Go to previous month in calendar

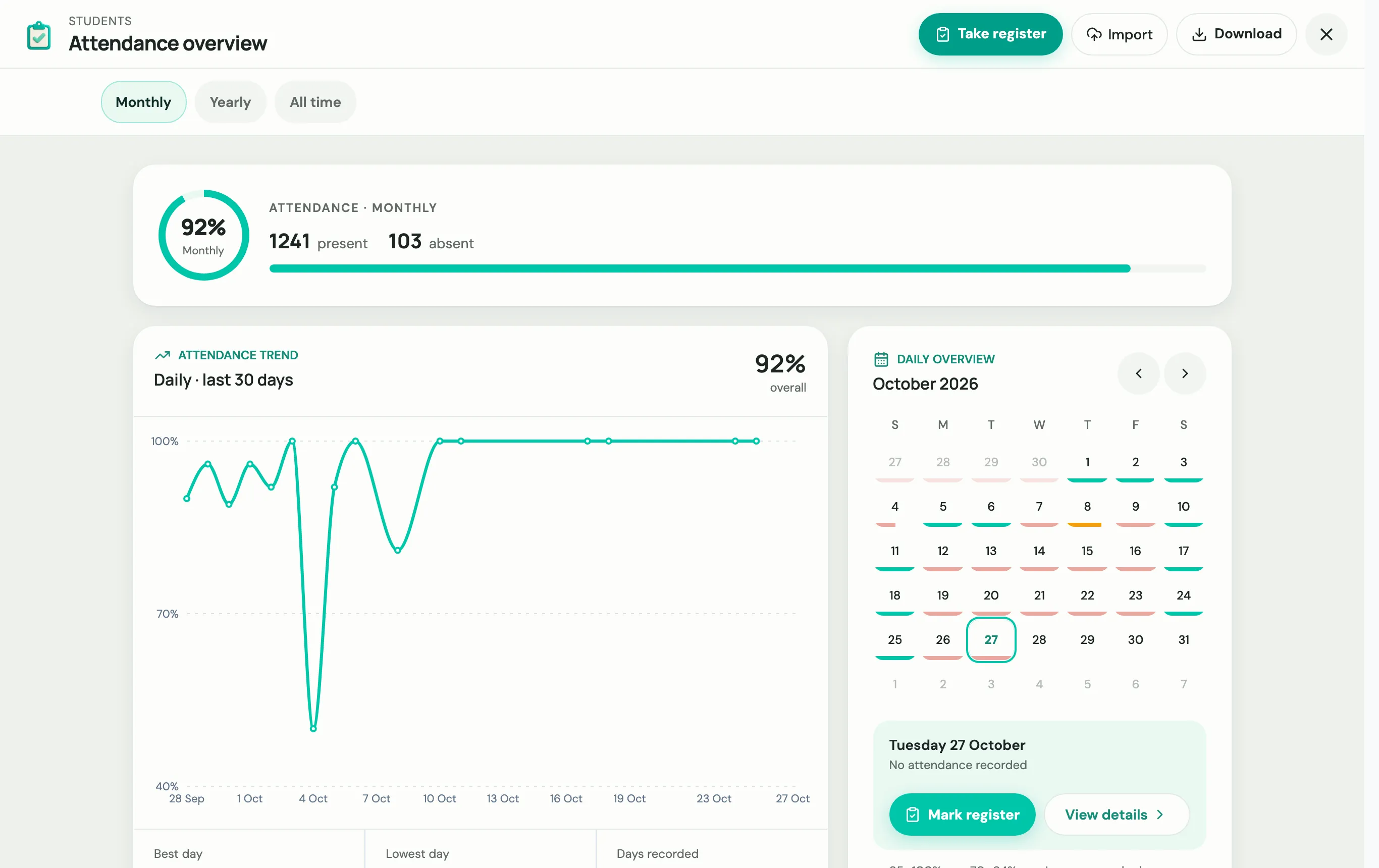point(1138,373)
